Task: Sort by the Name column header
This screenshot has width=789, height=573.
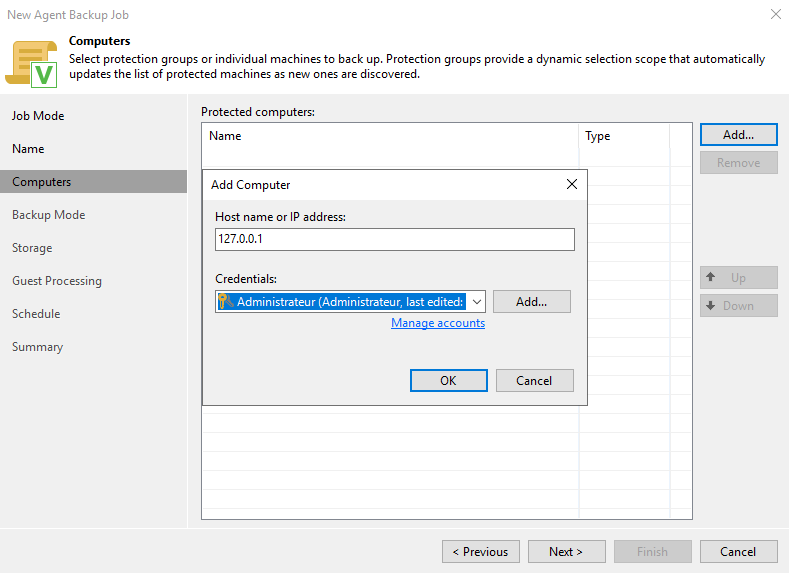Action: click(390, 136)
